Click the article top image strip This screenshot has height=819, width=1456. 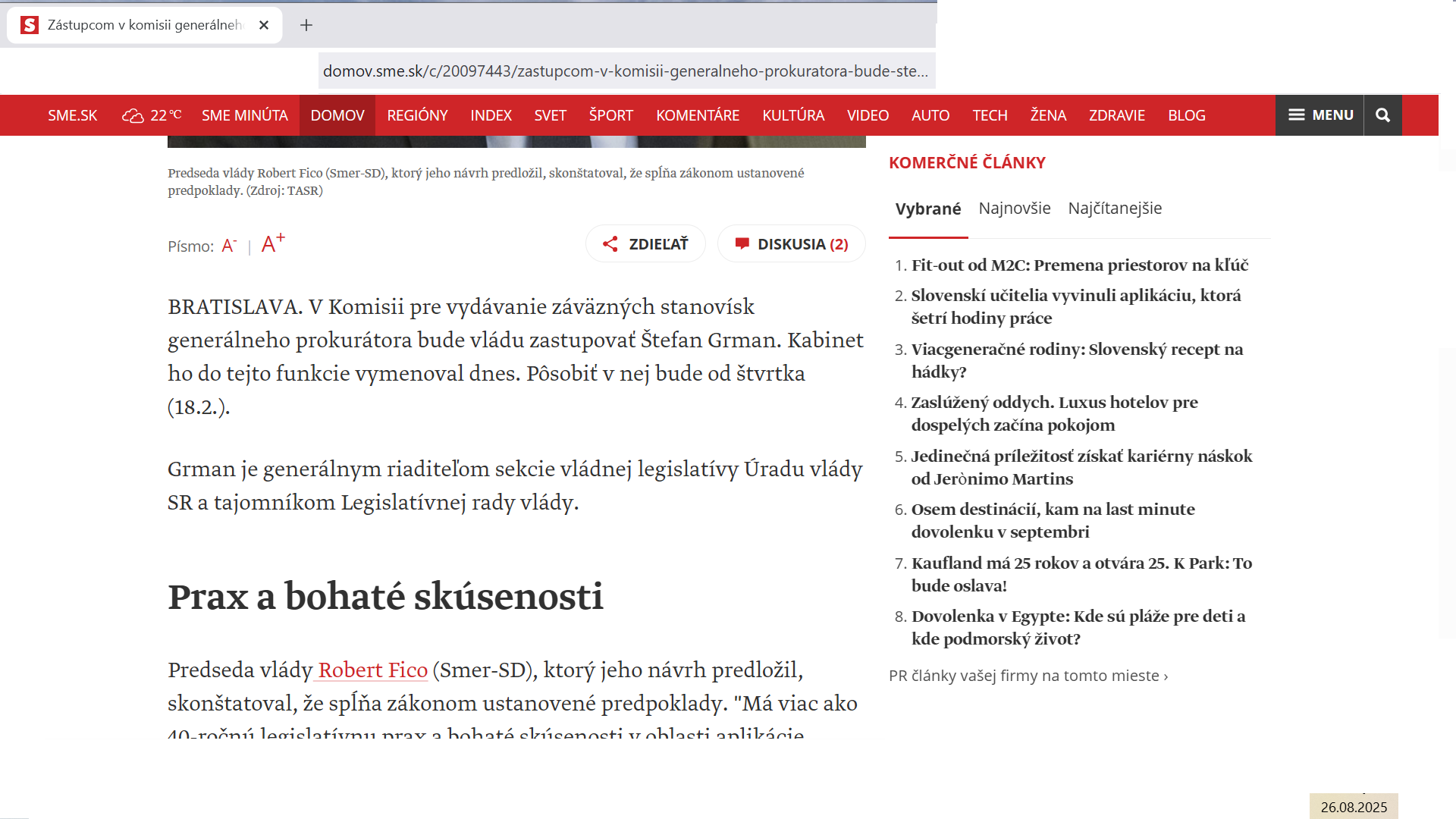click(x=516, y=142)
